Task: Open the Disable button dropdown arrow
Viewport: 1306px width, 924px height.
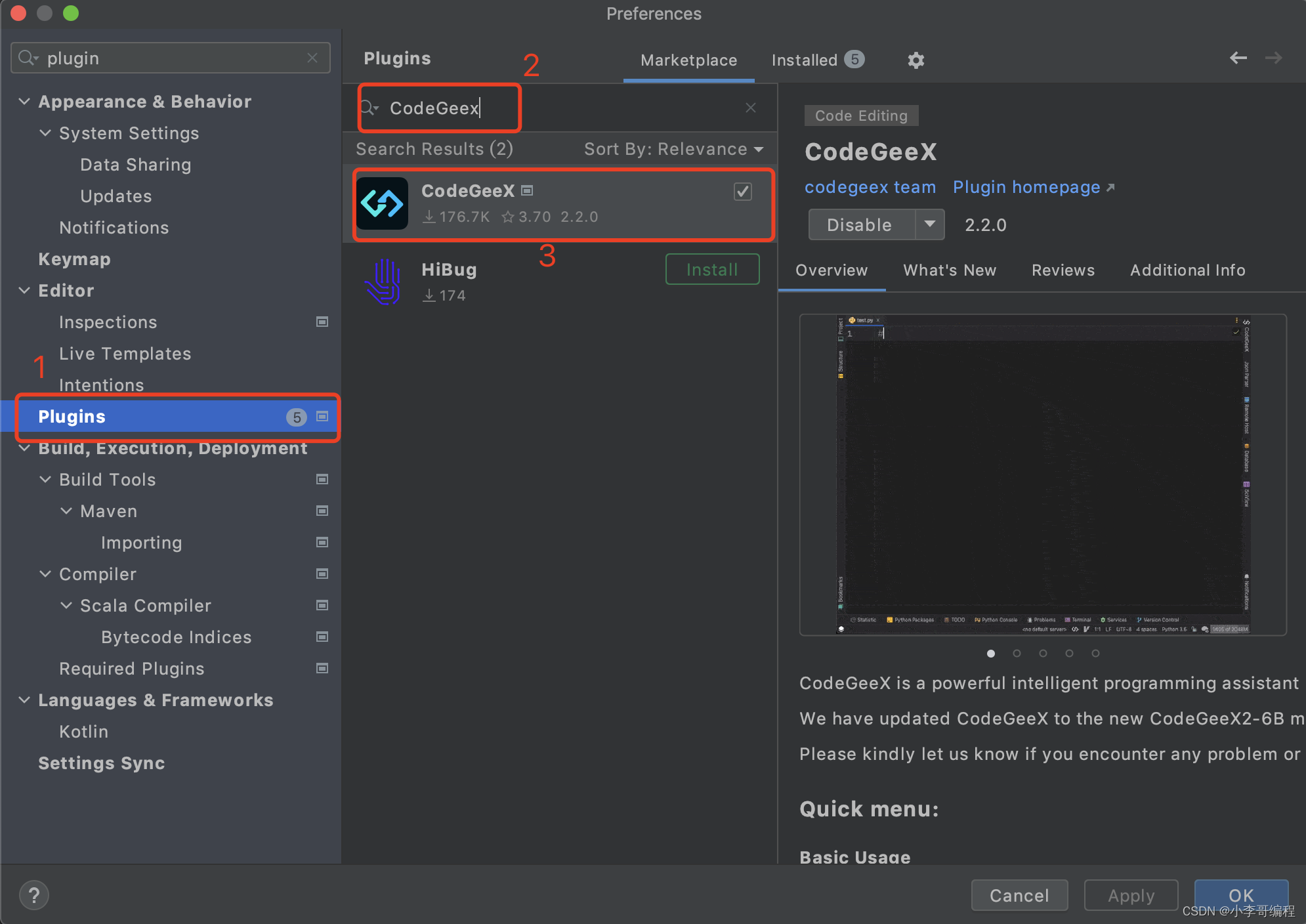Action: click(930, 224)
